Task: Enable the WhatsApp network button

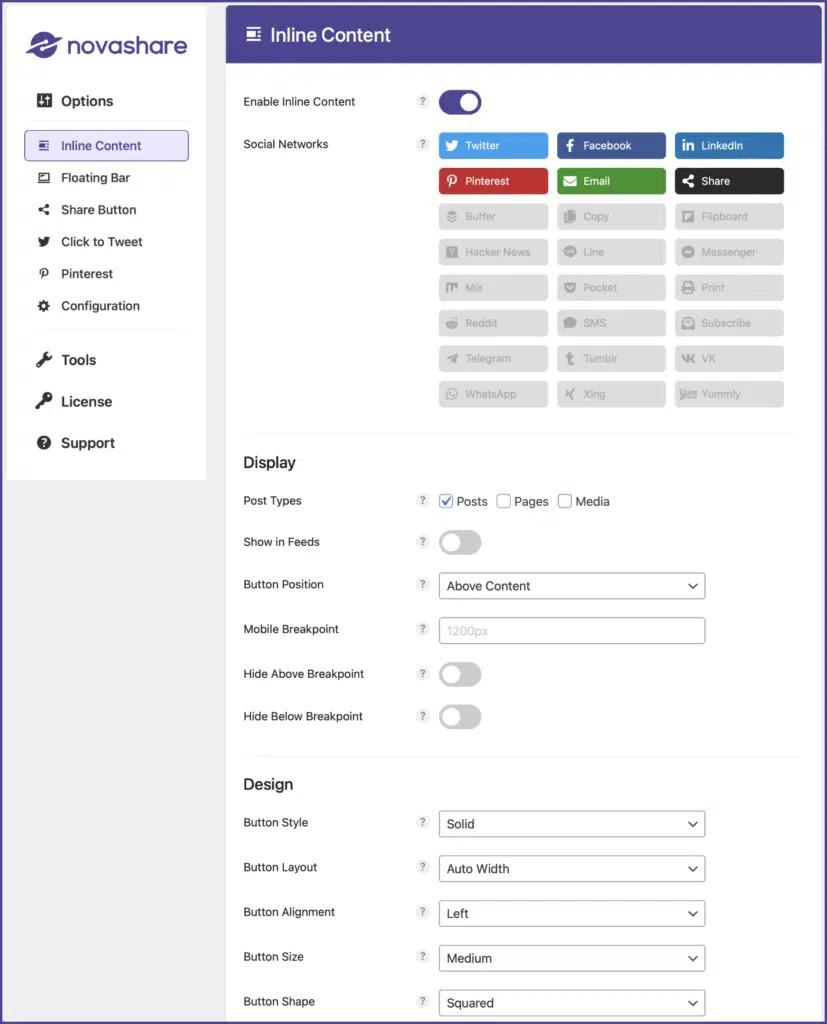Action: (493, 394)
